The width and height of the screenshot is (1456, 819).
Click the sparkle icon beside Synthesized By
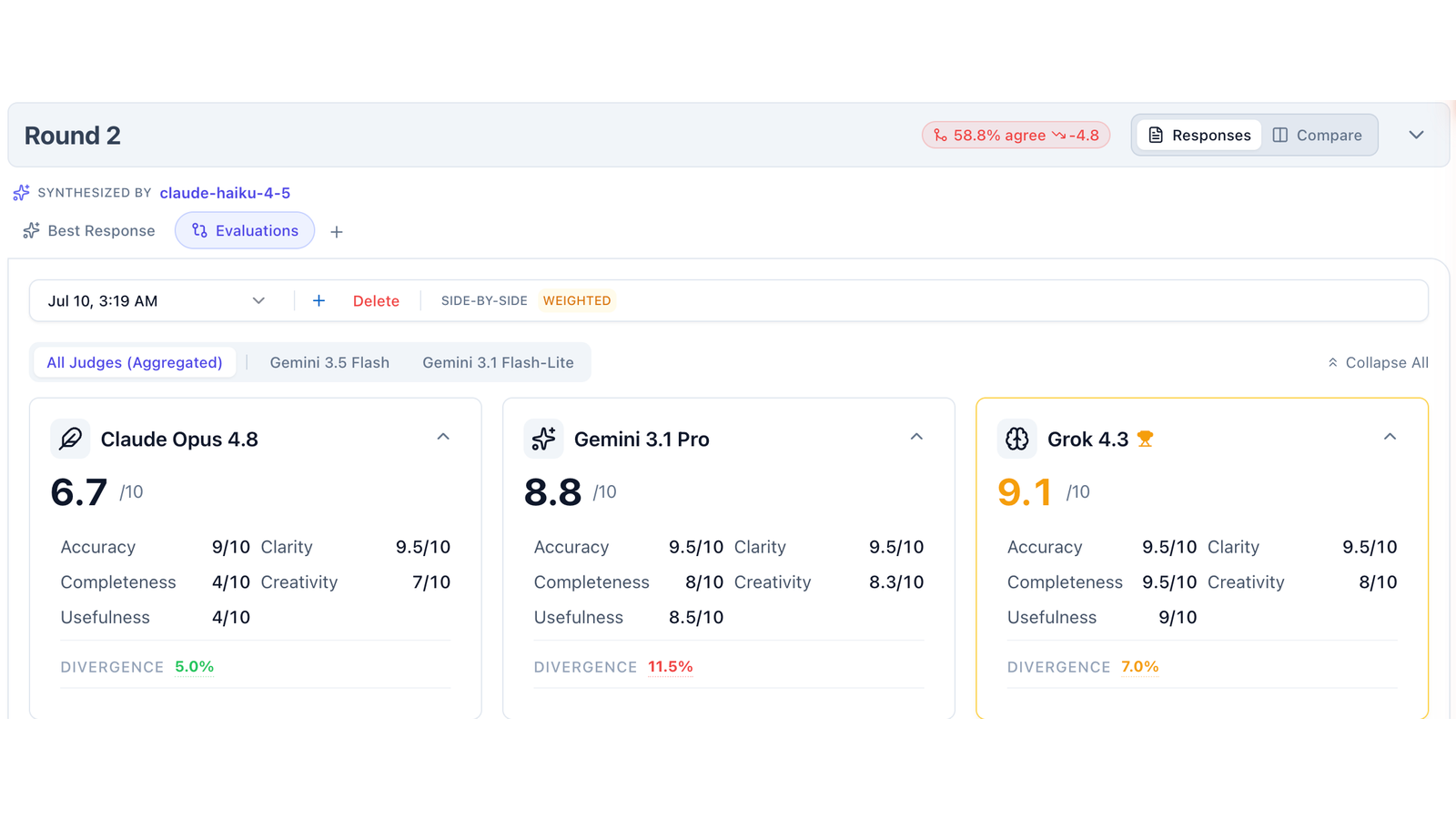pos(21,193)
